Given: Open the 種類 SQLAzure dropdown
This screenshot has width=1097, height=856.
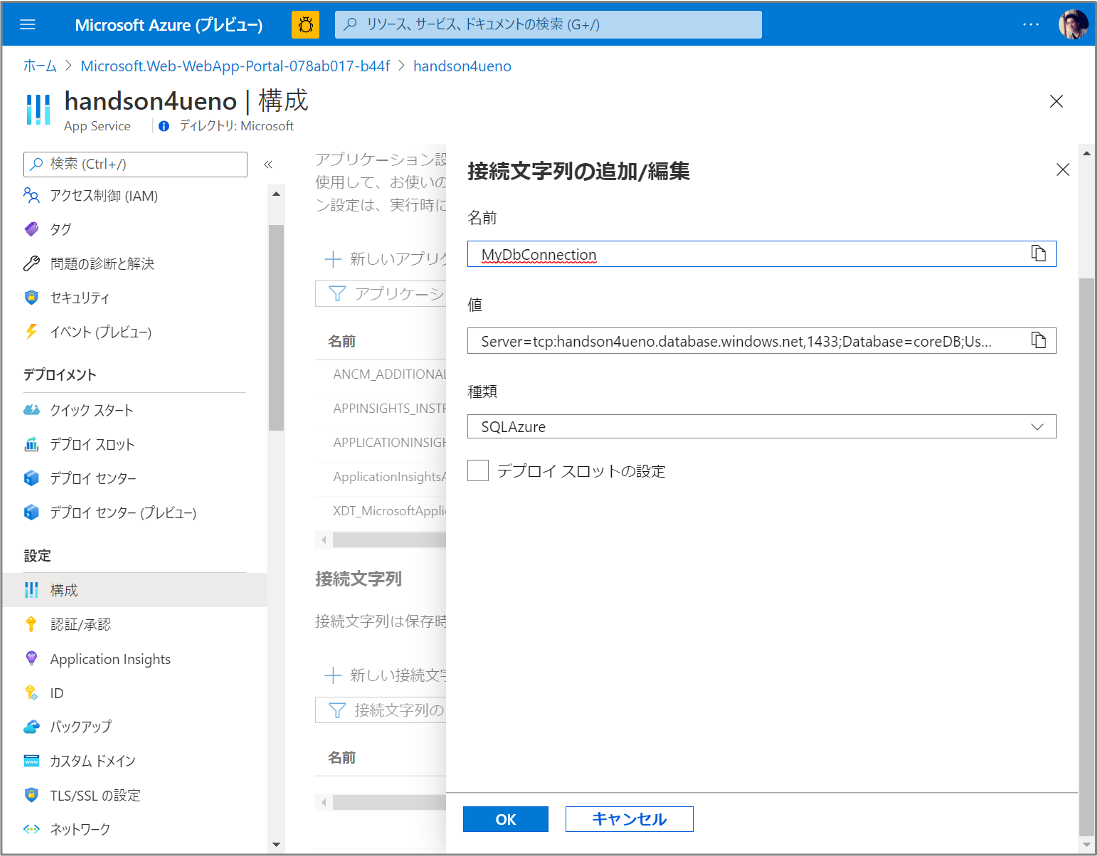Looking at the screenshot, I should coord(761,427).
